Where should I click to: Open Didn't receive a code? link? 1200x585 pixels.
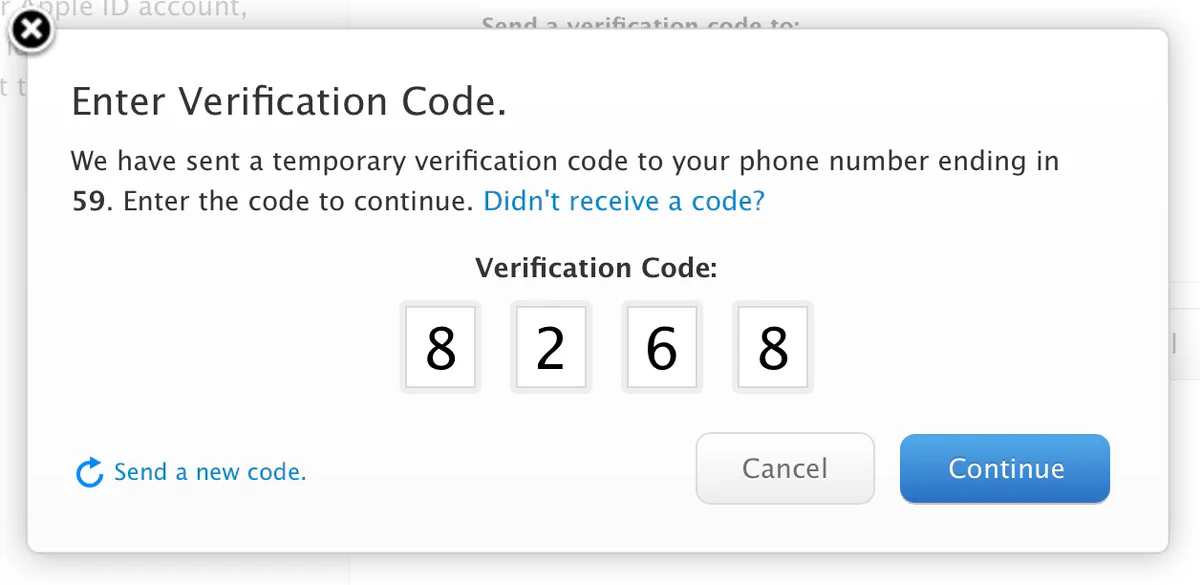coord(623,200)
